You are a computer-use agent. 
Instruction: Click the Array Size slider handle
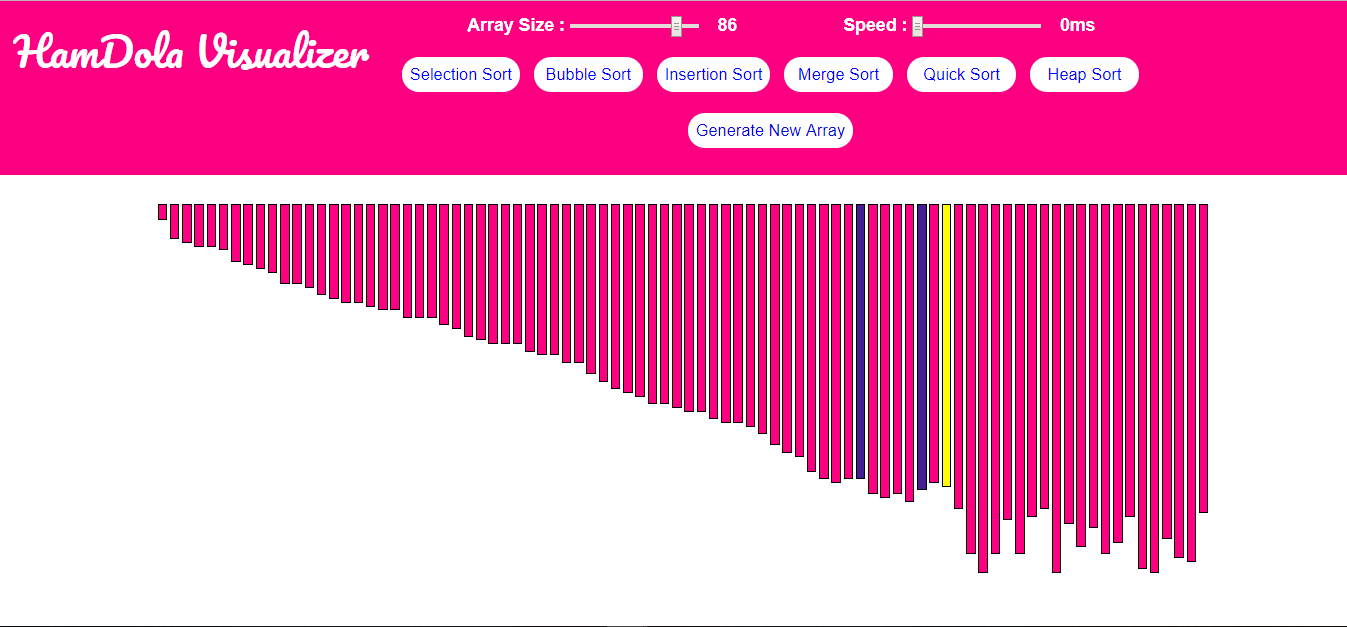click(676, 26)
